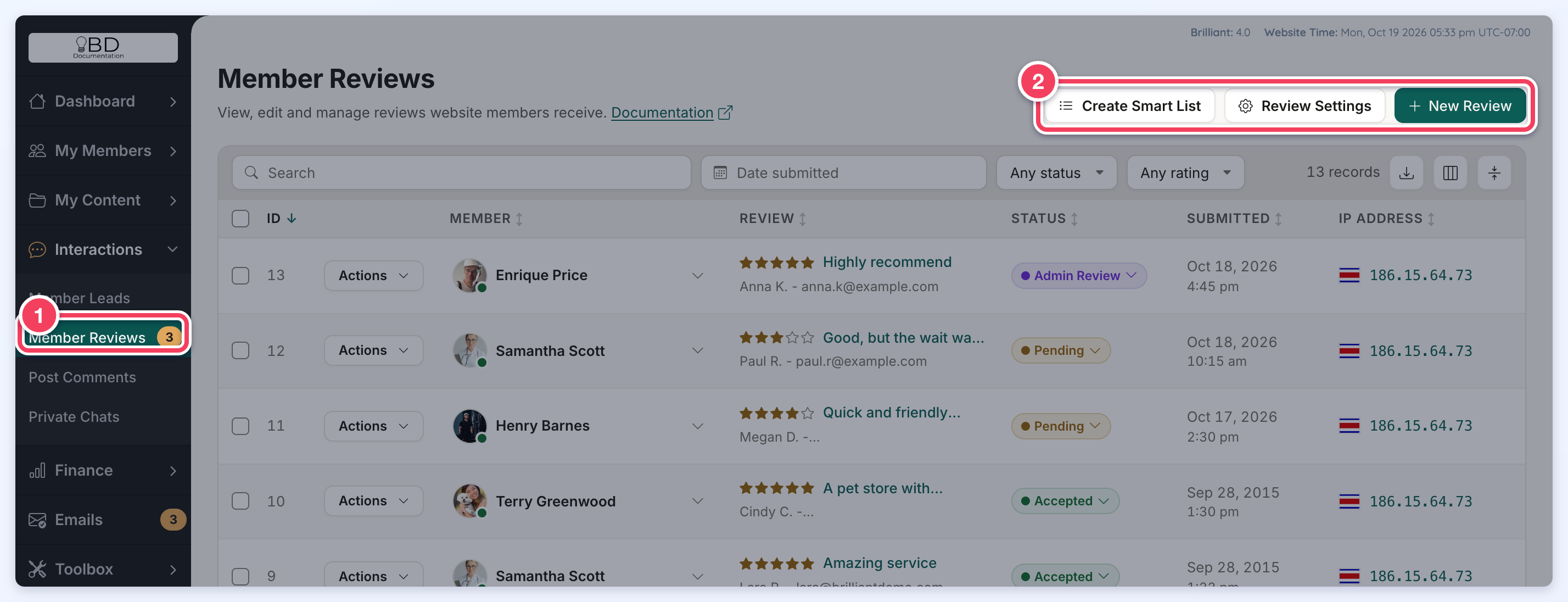Click the download records icon
The image size is (1568, 602).
point(1406,173)
